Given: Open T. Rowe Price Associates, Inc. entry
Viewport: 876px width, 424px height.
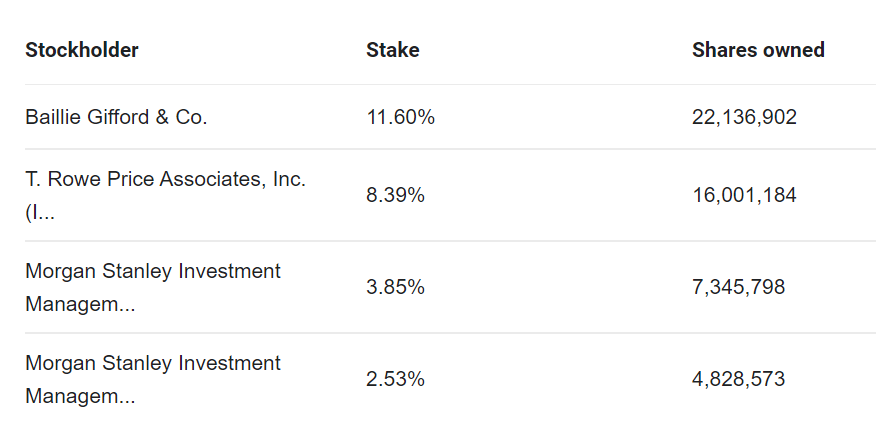Looking at the screenshot, I should point(165,179).
